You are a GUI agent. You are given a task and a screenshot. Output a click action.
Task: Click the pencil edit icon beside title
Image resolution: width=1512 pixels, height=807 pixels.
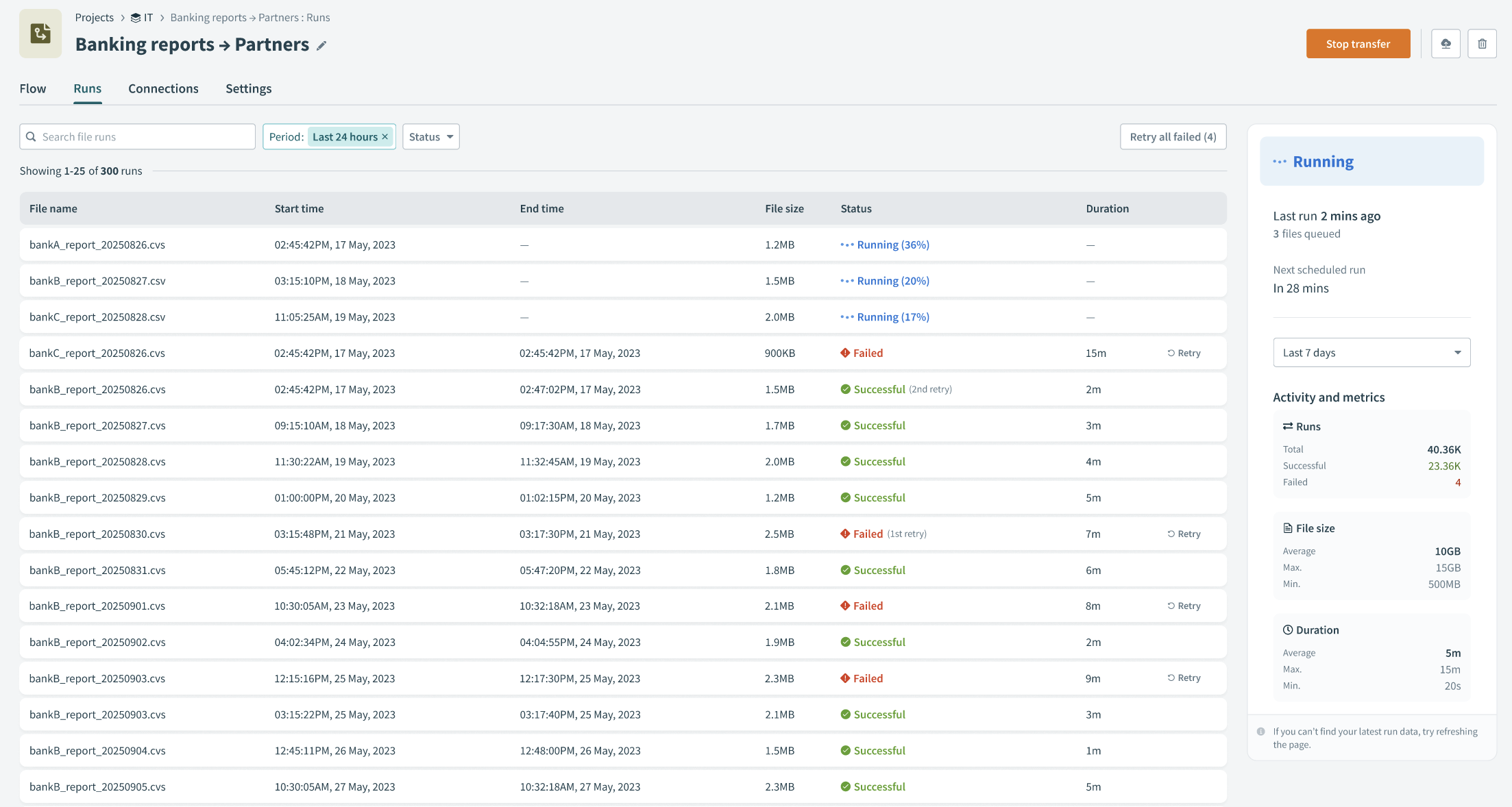[x=321, y=46]
